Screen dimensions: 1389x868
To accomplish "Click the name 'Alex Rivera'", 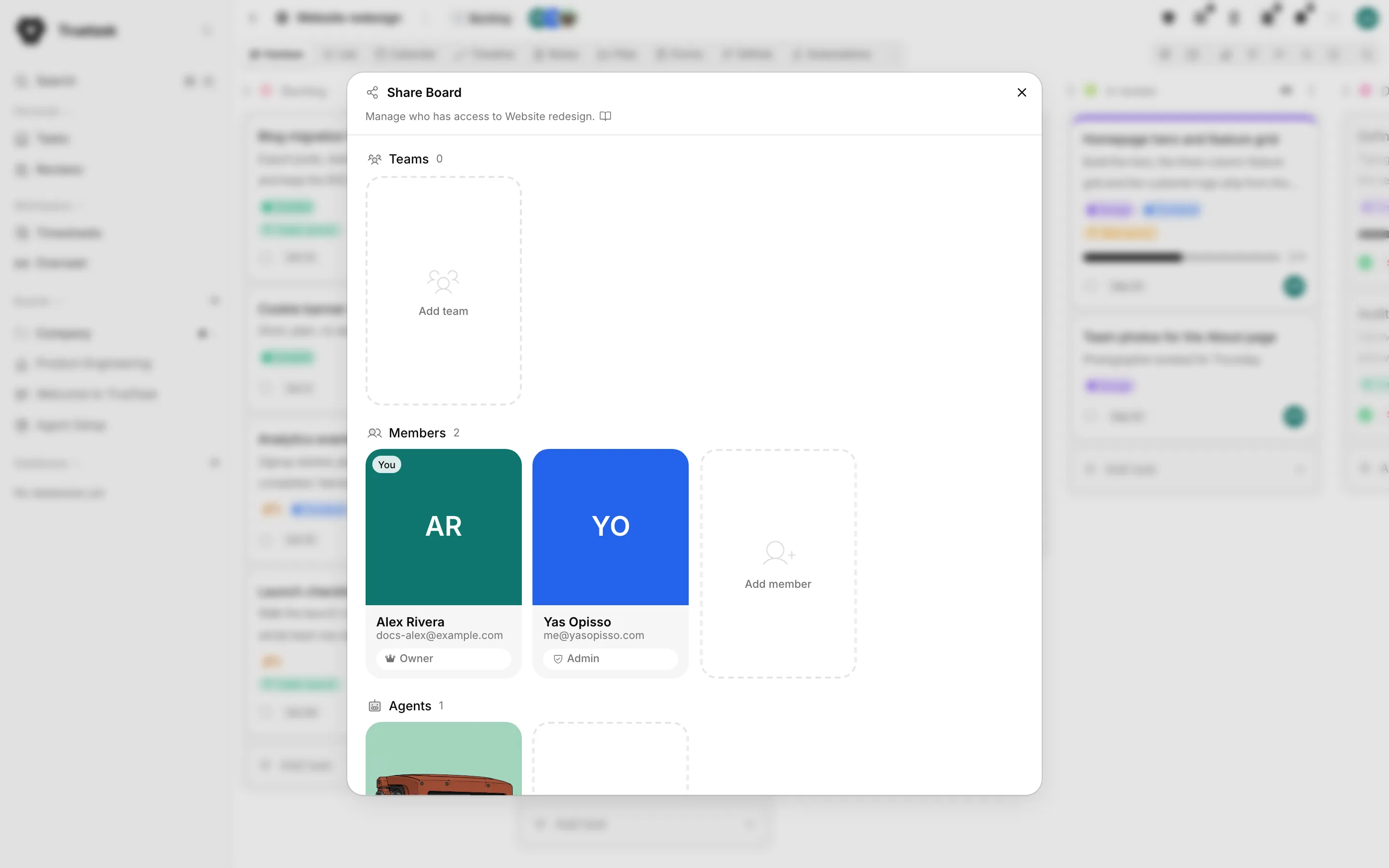I will point(410,622).
